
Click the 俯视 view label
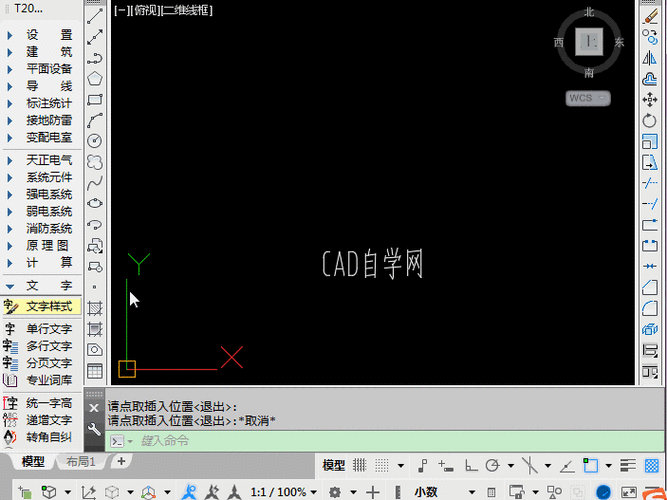(x=145, y=10)
